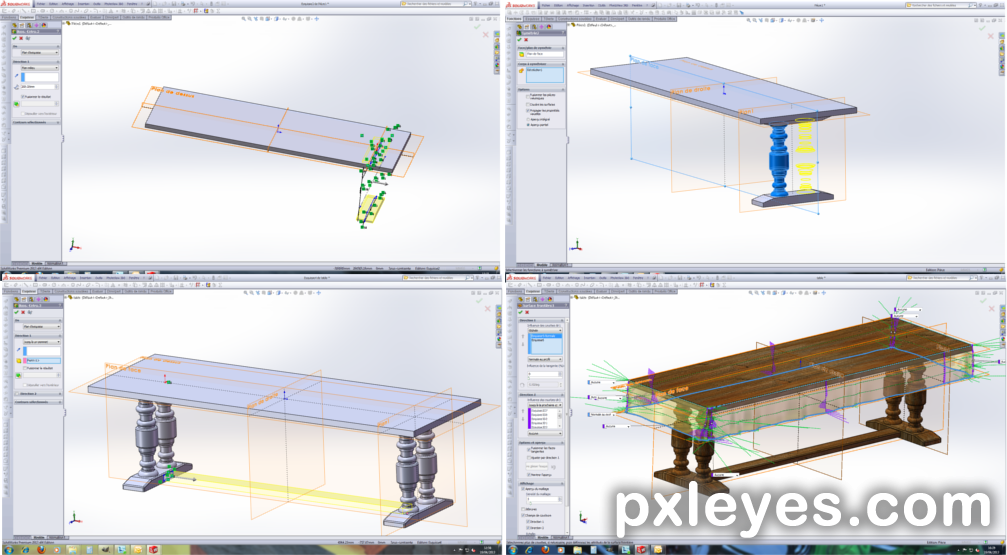This screenshot has width=1007, height=555.
Task: Open Globale dropdown in Surface frontière1 Direction 1
Action: tap(545, 330)
